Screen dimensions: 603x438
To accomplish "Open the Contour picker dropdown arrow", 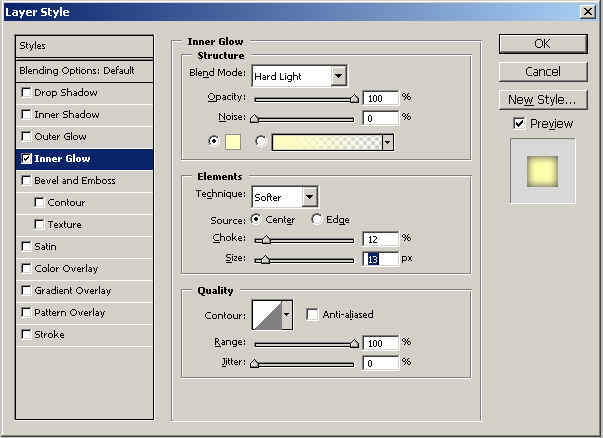I will [287, 315].
